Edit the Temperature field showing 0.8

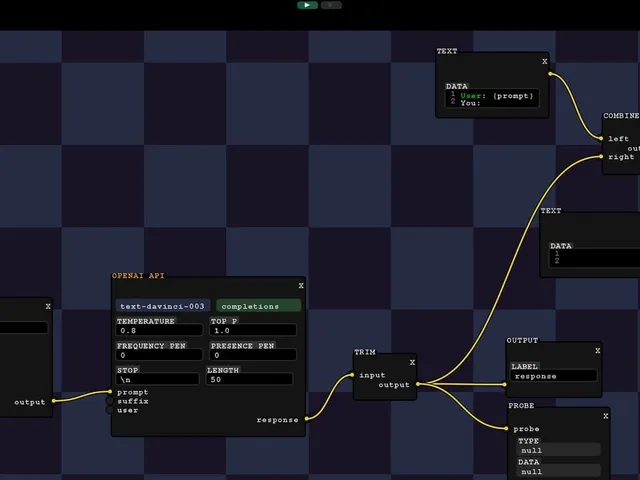(159, 330)
